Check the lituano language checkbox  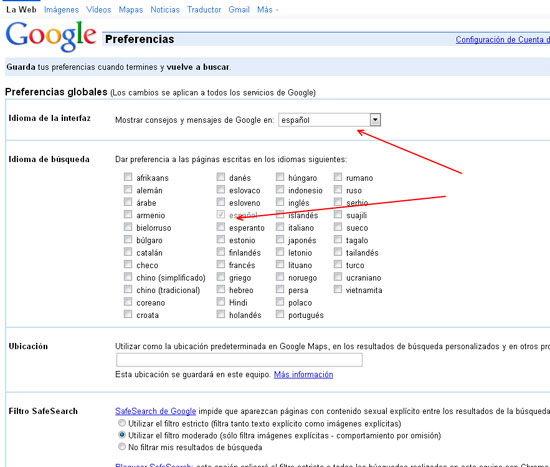280,264
